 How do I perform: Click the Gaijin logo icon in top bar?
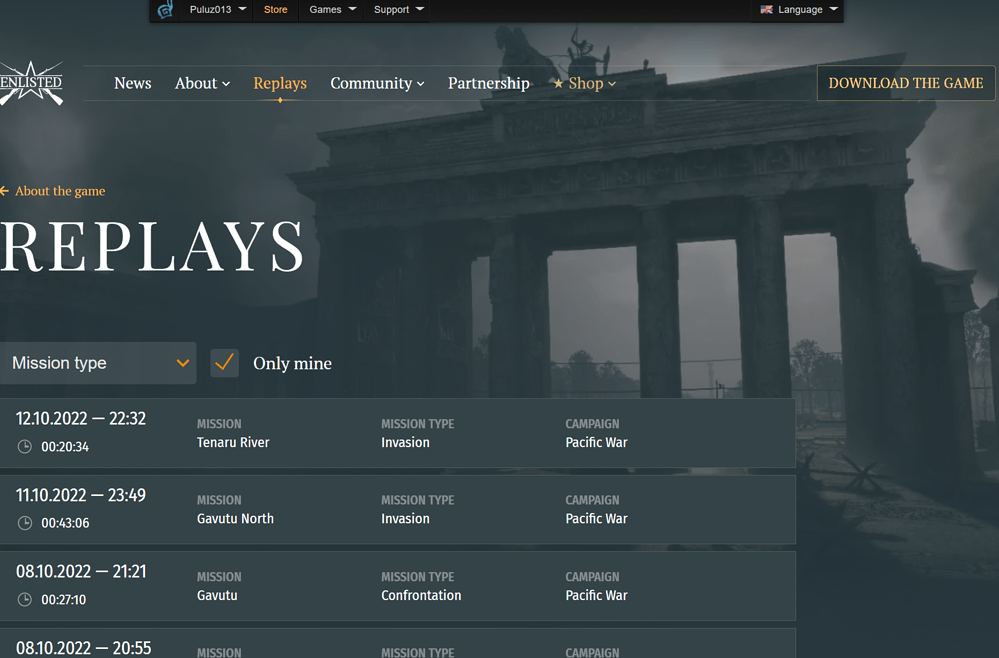point(166,10)
